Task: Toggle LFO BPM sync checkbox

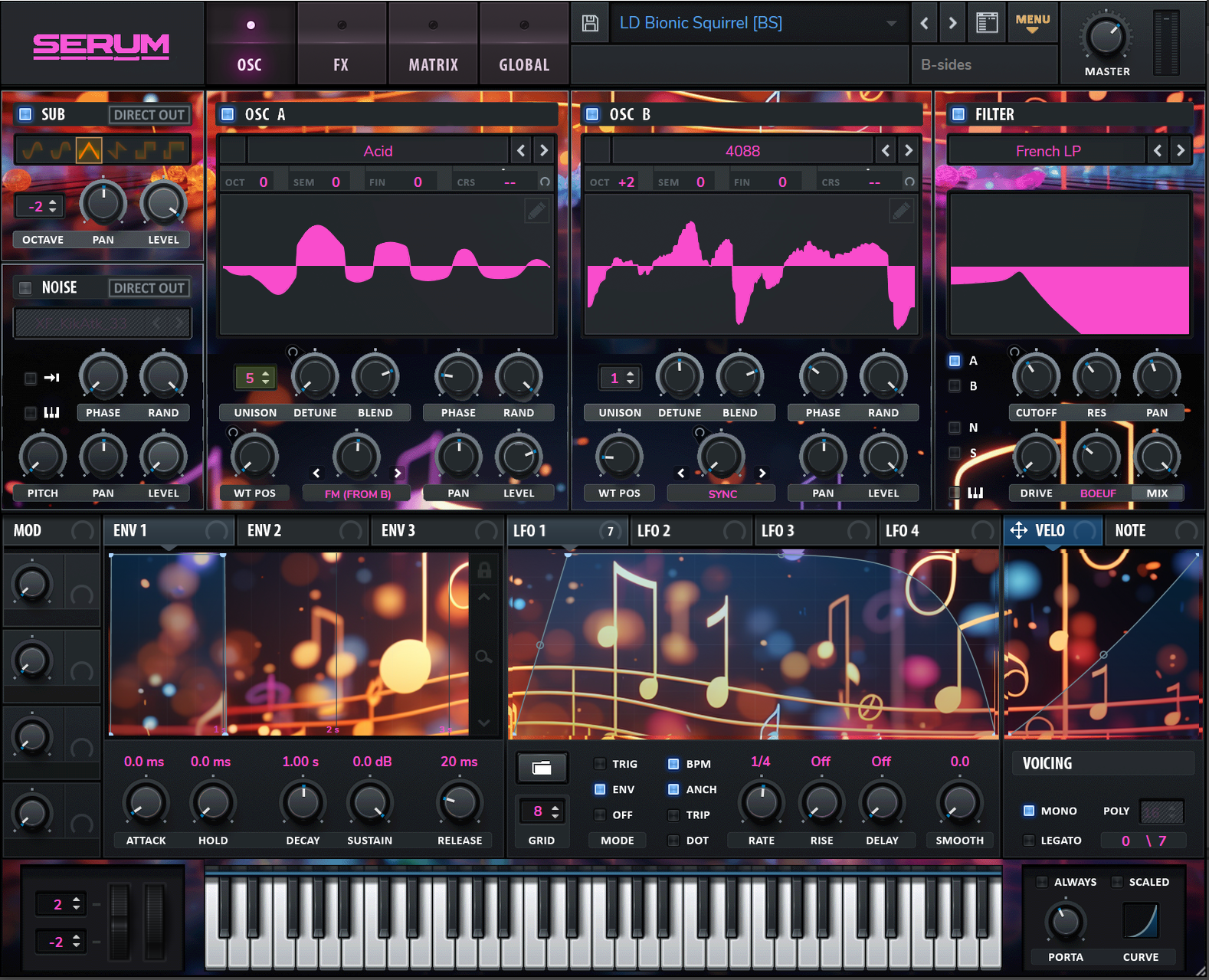Action: pos(673,764)
